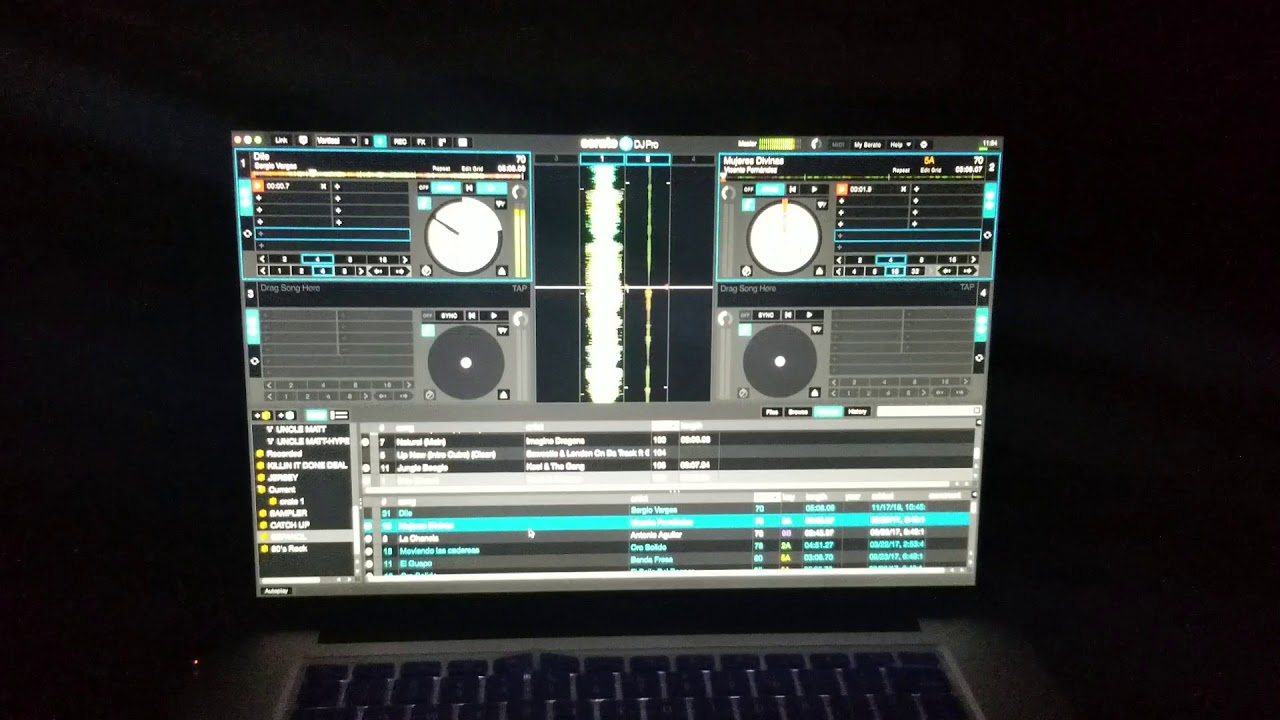
Task: Toggle Repeat on deck 1 (Dile)
Action: [441, 169]
